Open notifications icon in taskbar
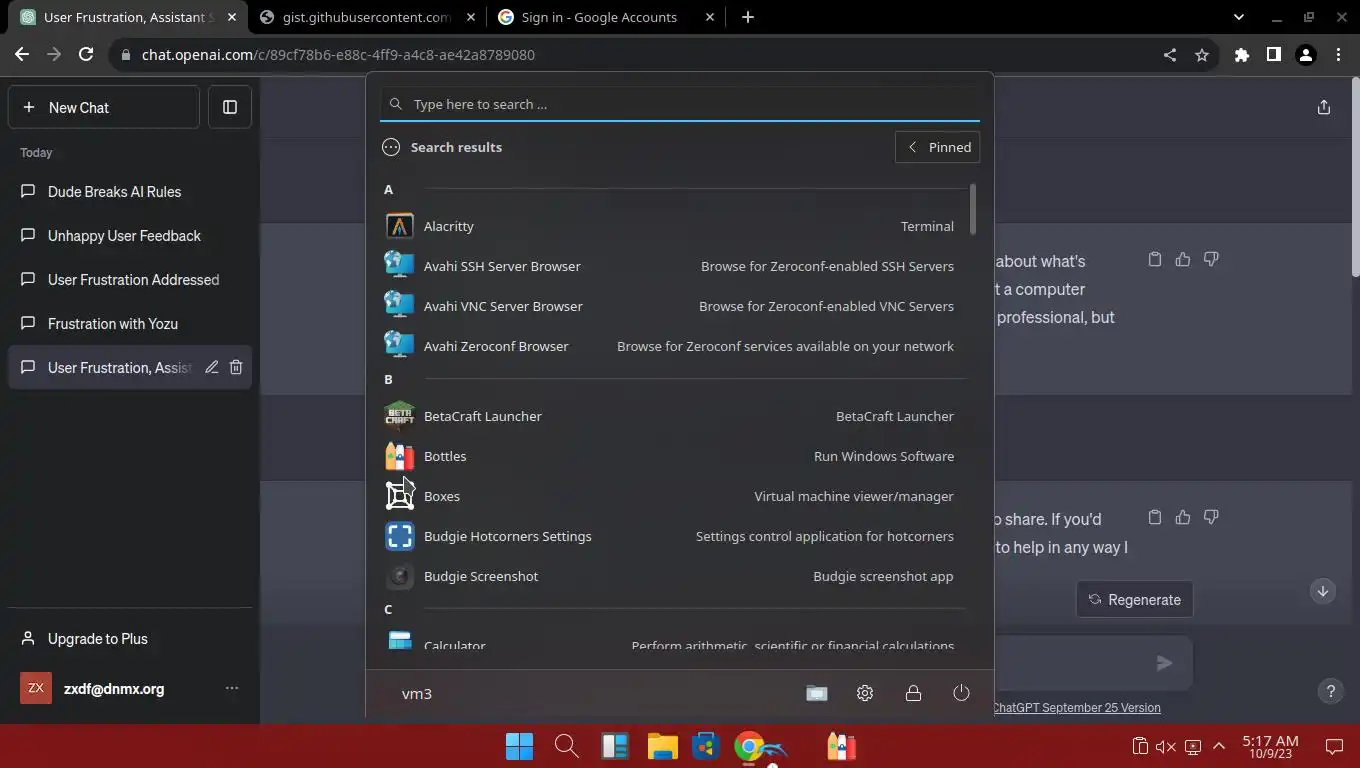The image size is (1360, 768). [1333, 746]
